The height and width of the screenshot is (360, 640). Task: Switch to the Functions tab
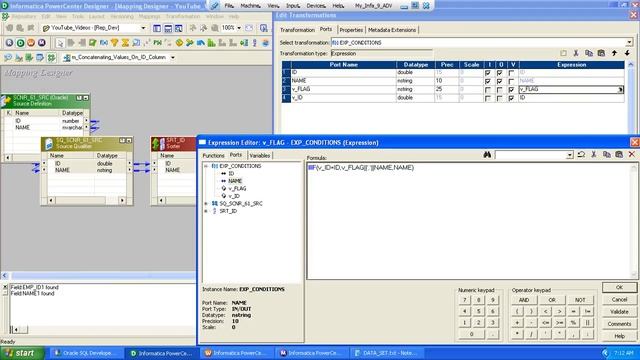point(213,156)
